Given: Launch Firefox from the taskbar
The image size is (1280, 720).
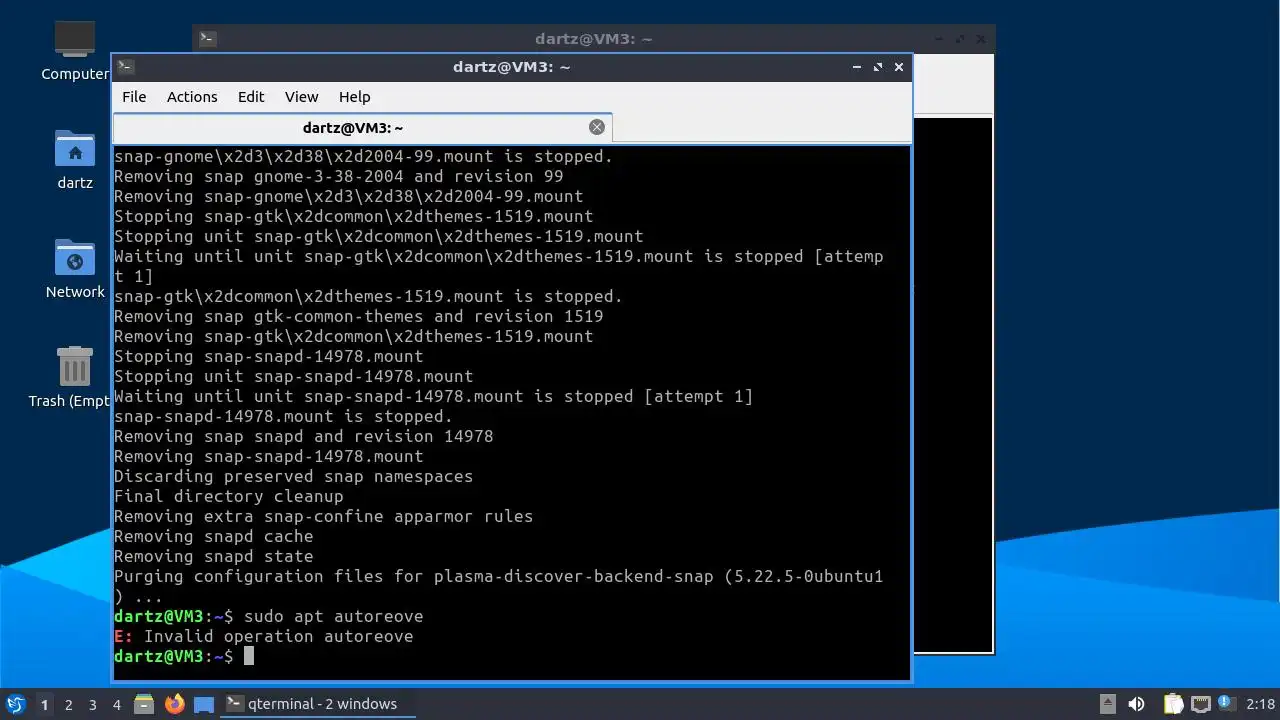Looking at the screenshot, I should 175,704.
